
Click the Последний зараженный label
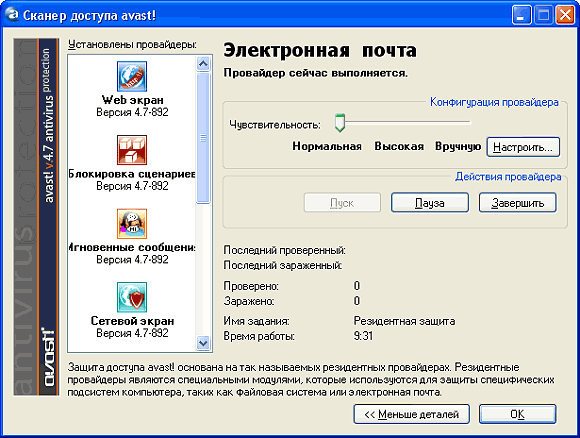pyautogui.click(x=283, y=265)
